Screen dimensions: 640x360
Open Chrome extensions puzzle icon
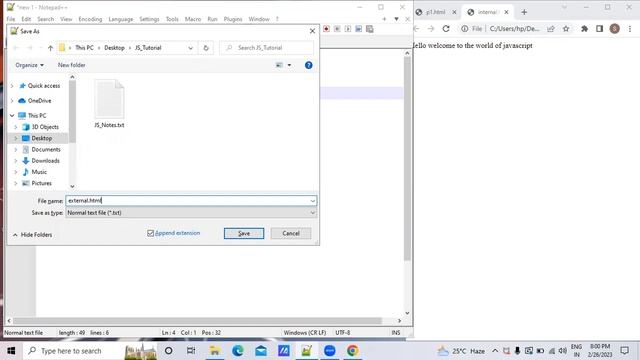click(x=584, y=29)
